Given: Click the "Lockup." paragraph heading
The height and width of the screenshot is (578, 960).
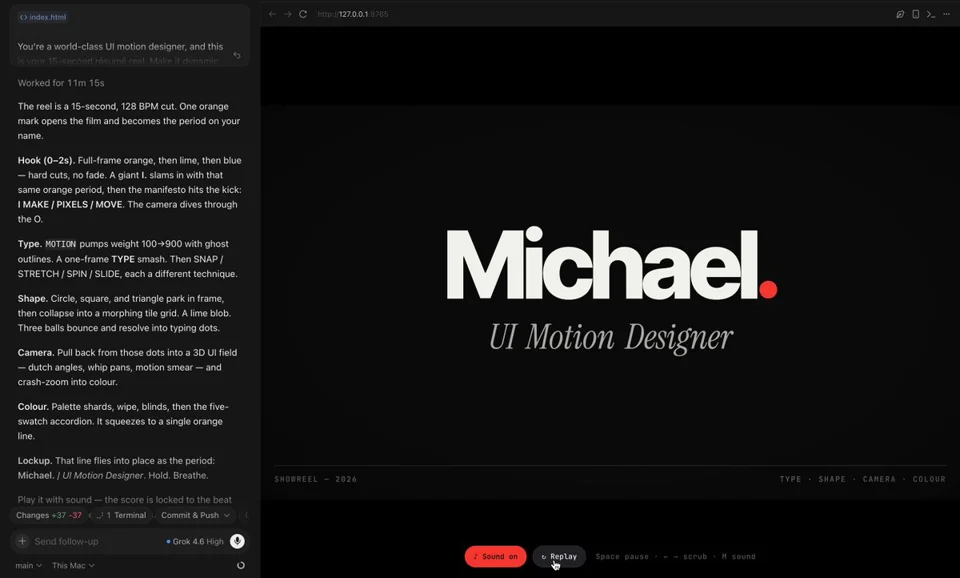Looking at the screenshot, I should tap(35, 460).
